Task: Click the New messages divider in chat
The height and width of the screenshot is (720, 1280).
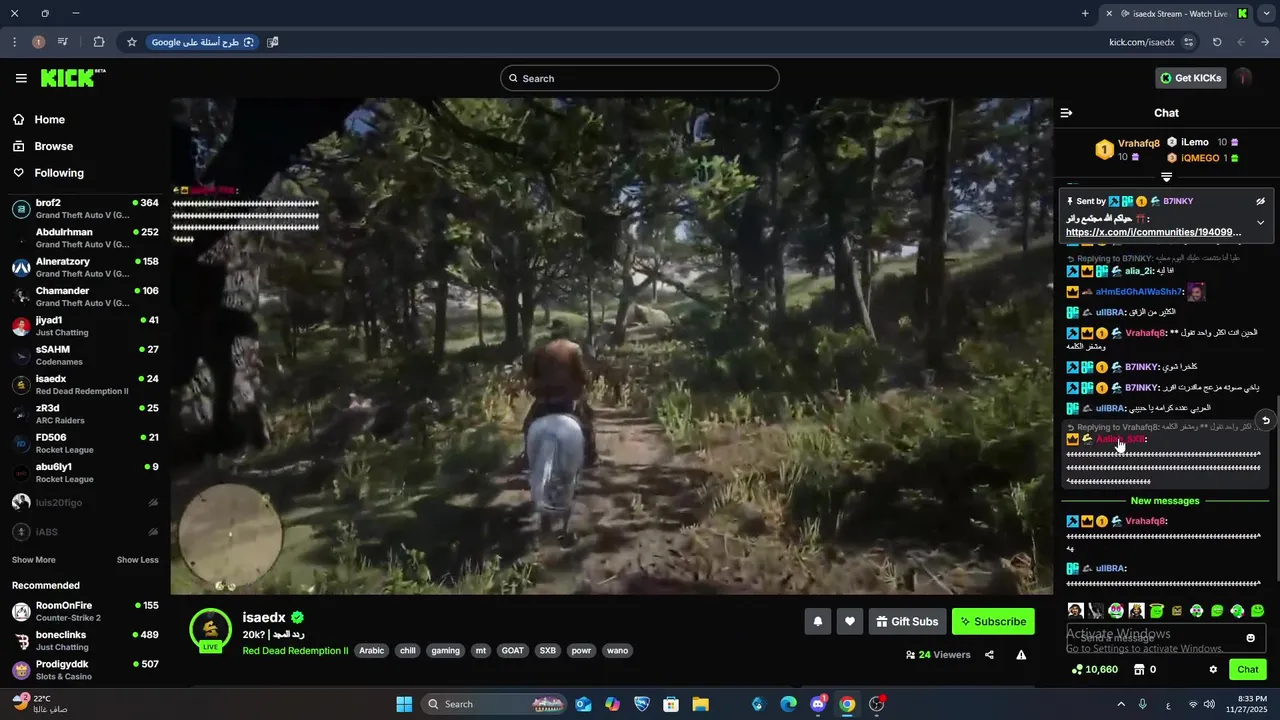Action: (1165, 501)
